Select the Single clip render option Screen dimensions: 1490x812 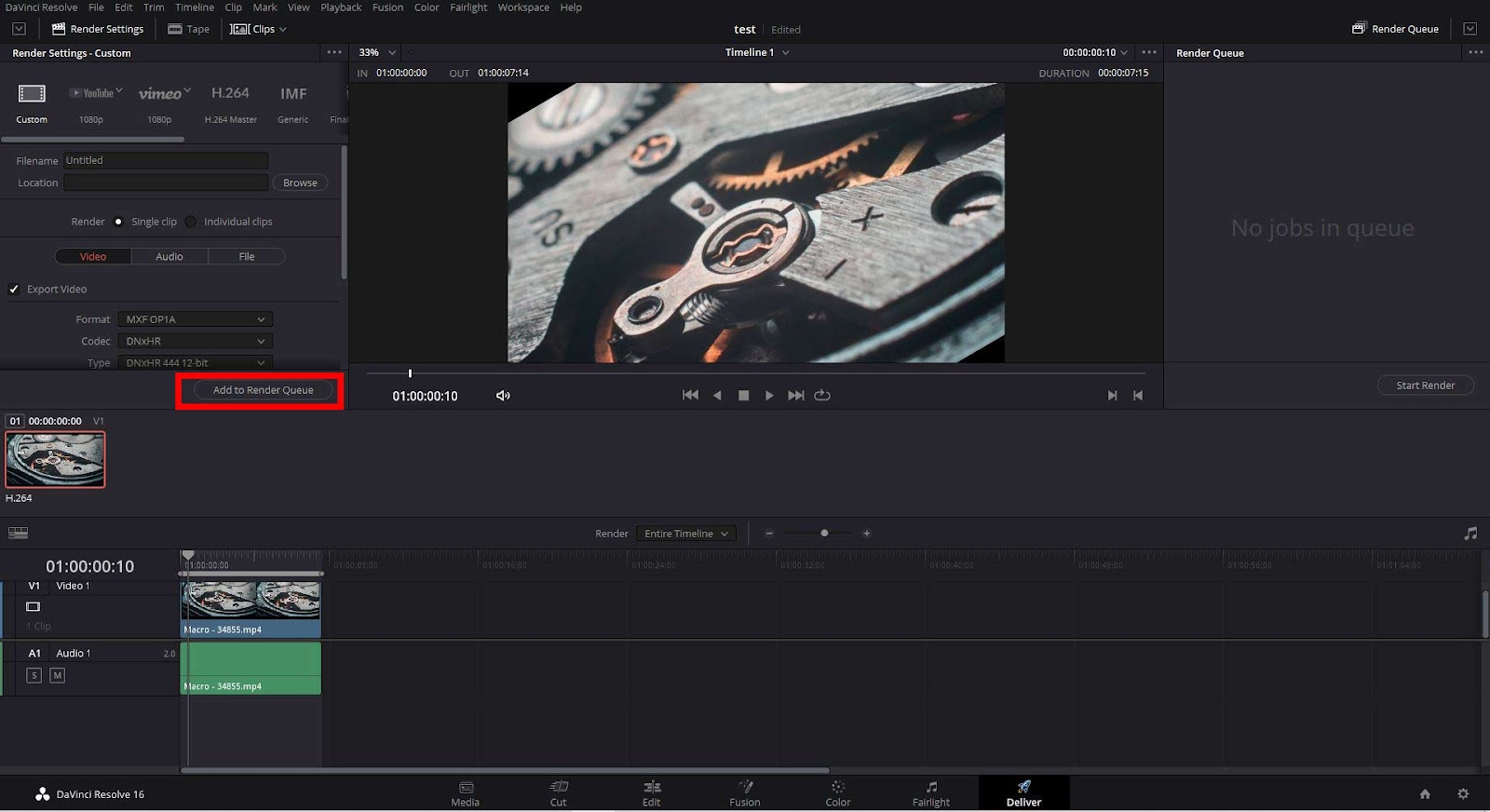point(118,222)
